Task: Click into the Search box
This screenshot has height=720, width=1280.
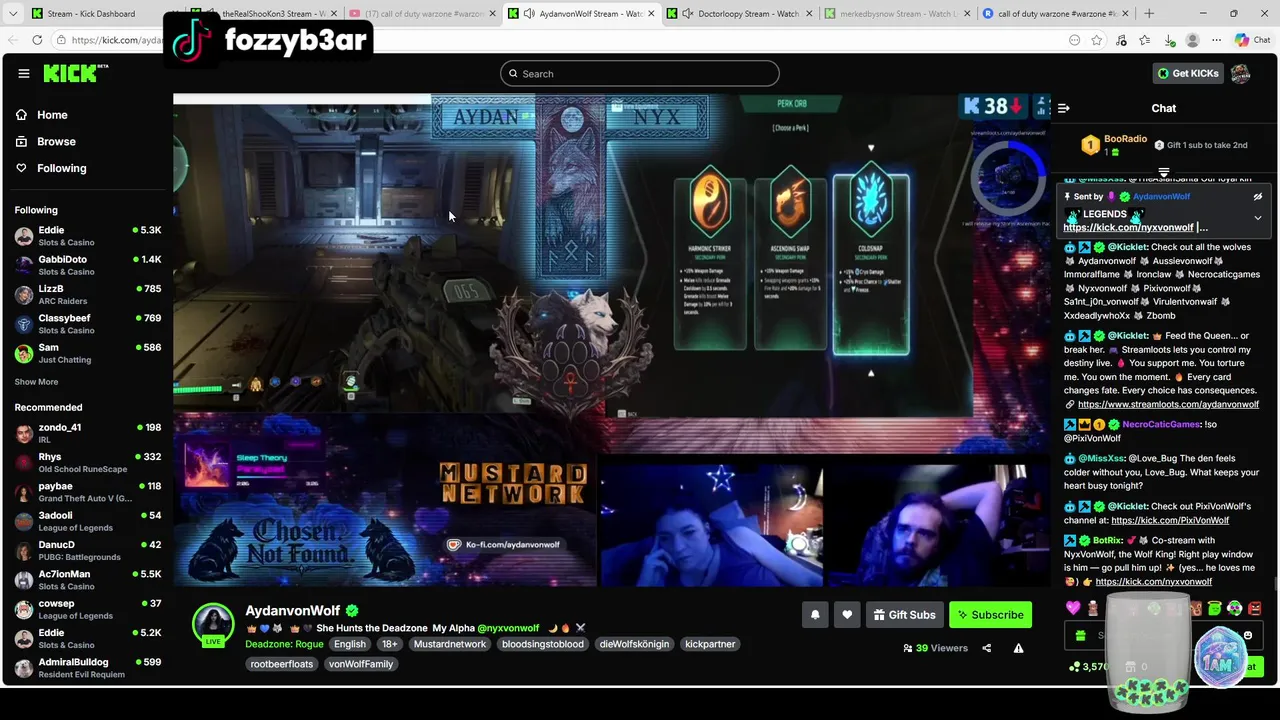Action: point(640,73)
